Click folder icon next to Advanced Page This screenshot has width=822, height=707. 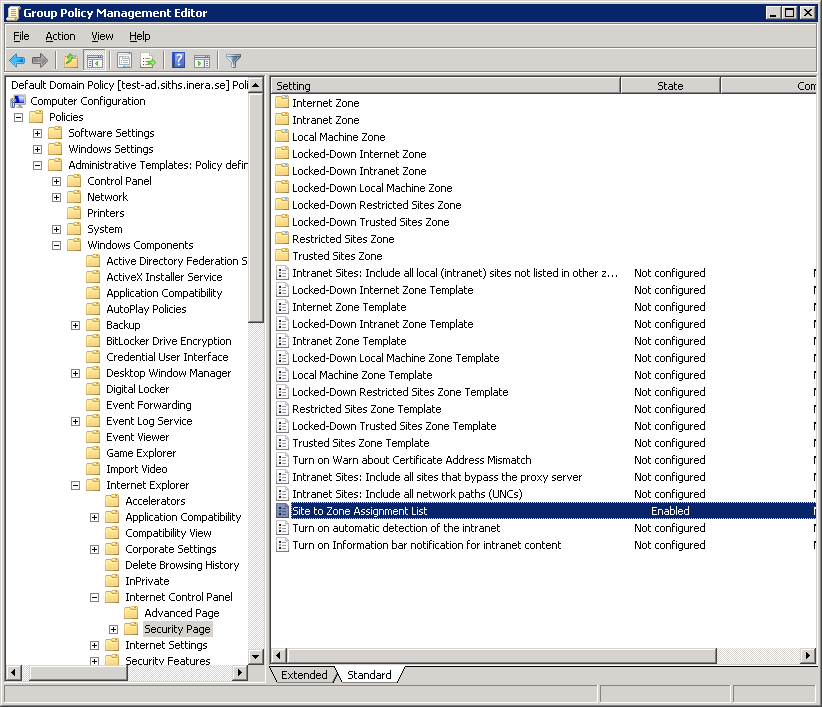pyautogui.click(x=132, y=613)
